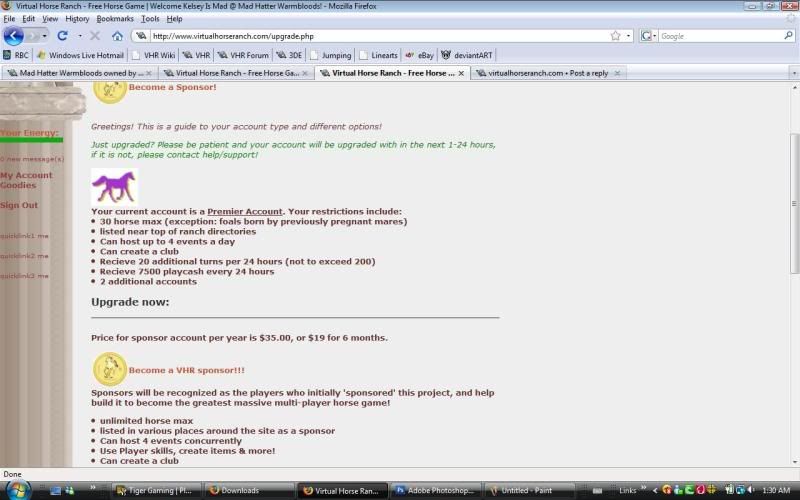Click the green Your Energy progress bar
Viewport: 800px width, 500px height.
[x=31, y=140]
